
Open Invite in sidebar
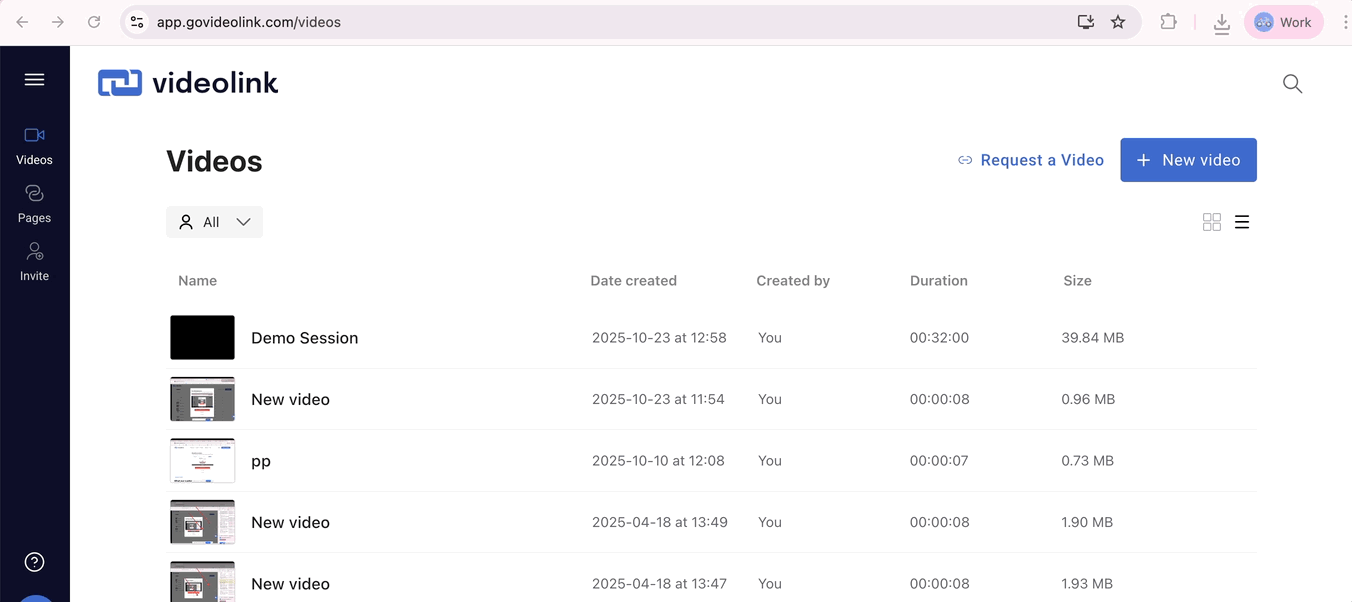[x=34, y=261]
